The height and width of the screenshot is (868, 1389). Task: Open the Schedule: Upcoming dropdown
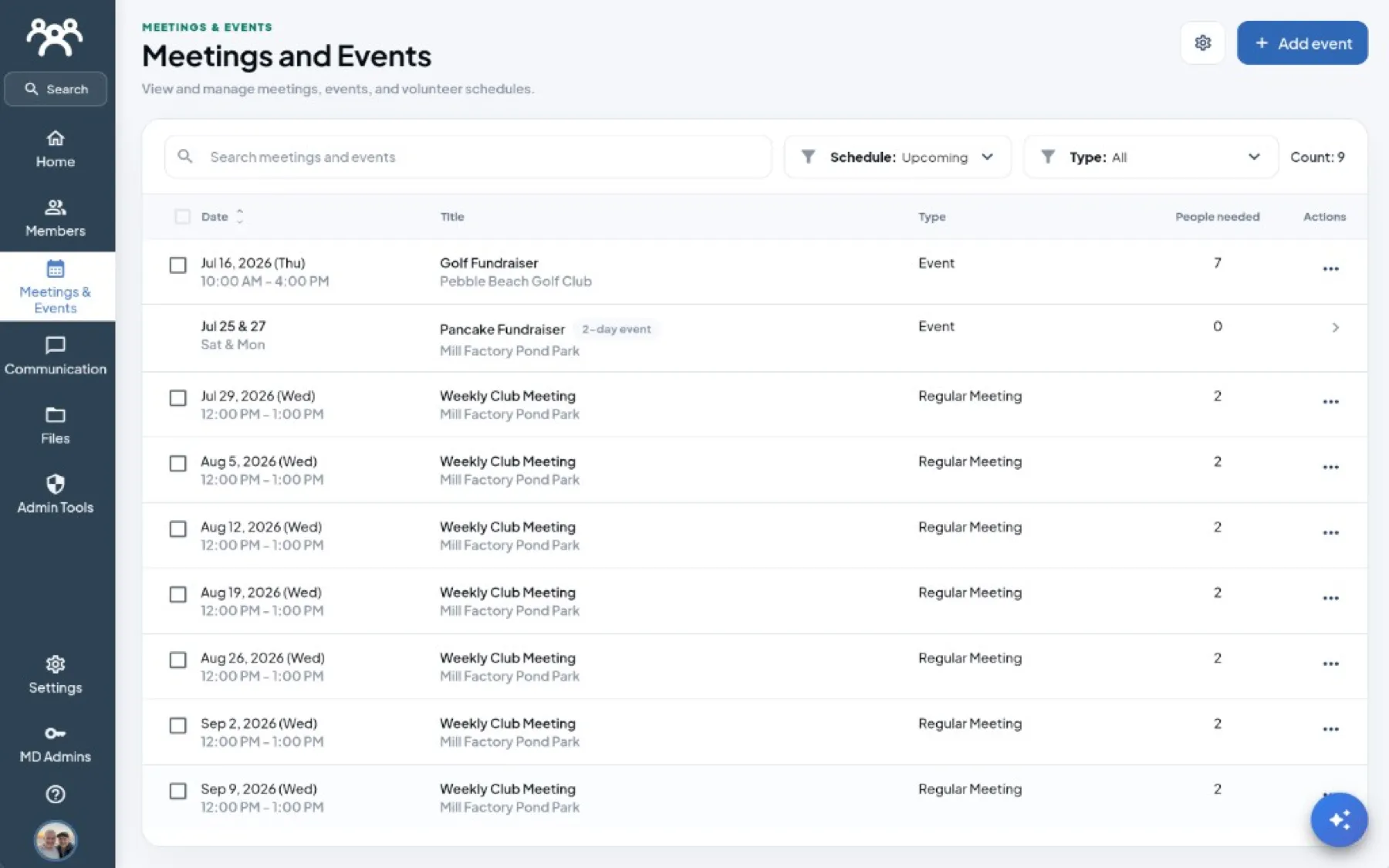897,157
